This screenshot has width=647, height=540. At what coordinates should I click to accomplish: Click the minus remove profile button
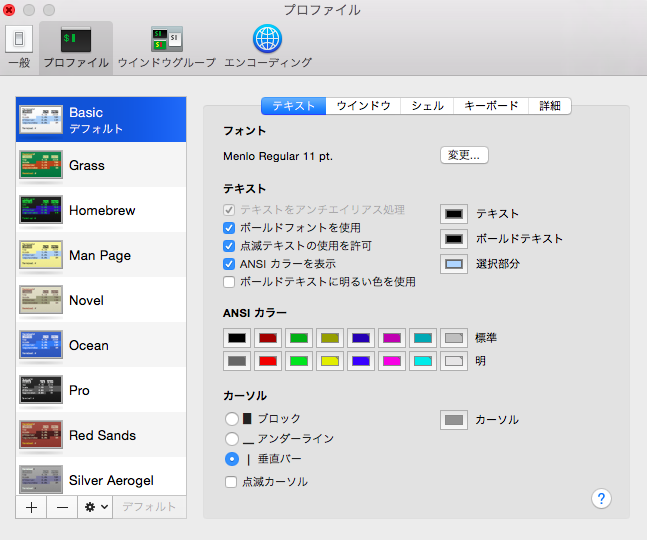click(x=62, y=507)
